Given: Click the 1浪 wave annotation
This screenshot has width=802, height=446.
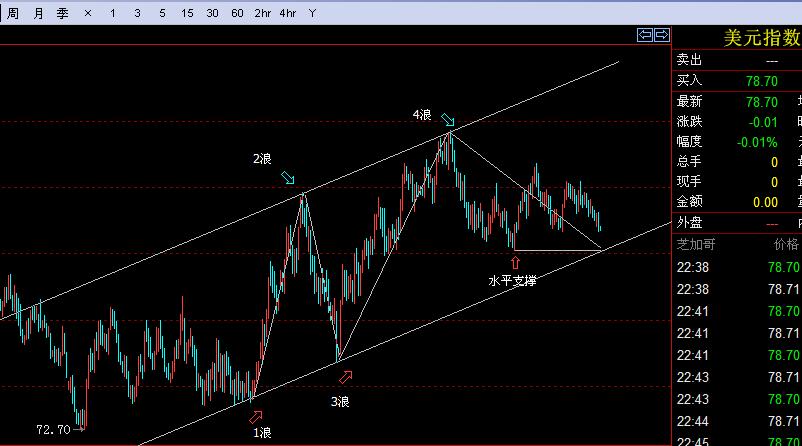Looking at the screenshot, I should click(262, 433).
